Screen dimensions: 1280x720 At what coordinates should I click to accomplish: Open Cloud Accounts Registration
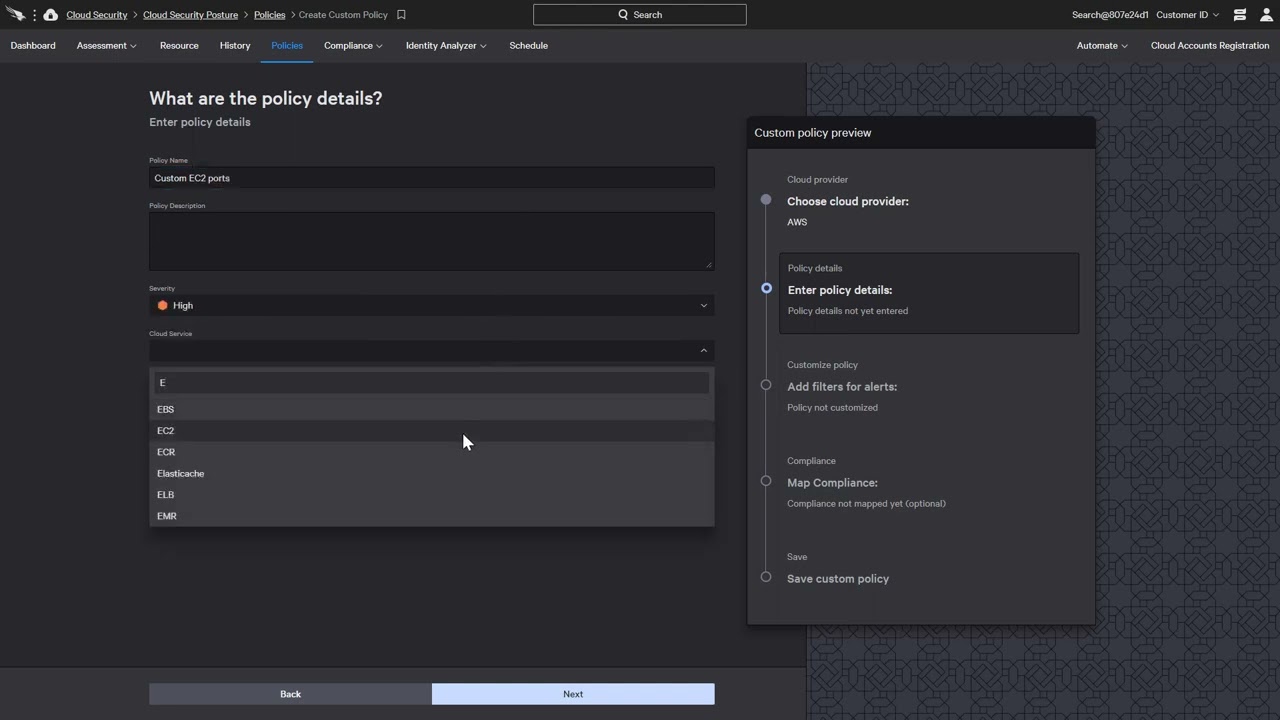1210,45
